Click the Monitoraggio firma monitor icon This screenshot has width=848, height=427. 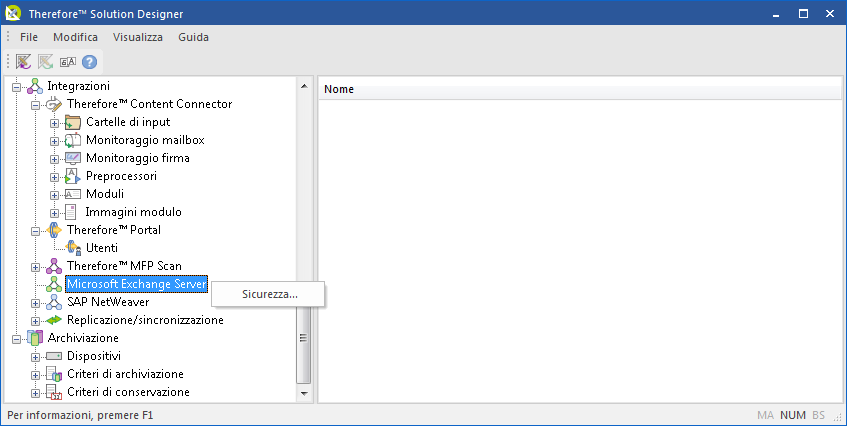tap(72, 158)
